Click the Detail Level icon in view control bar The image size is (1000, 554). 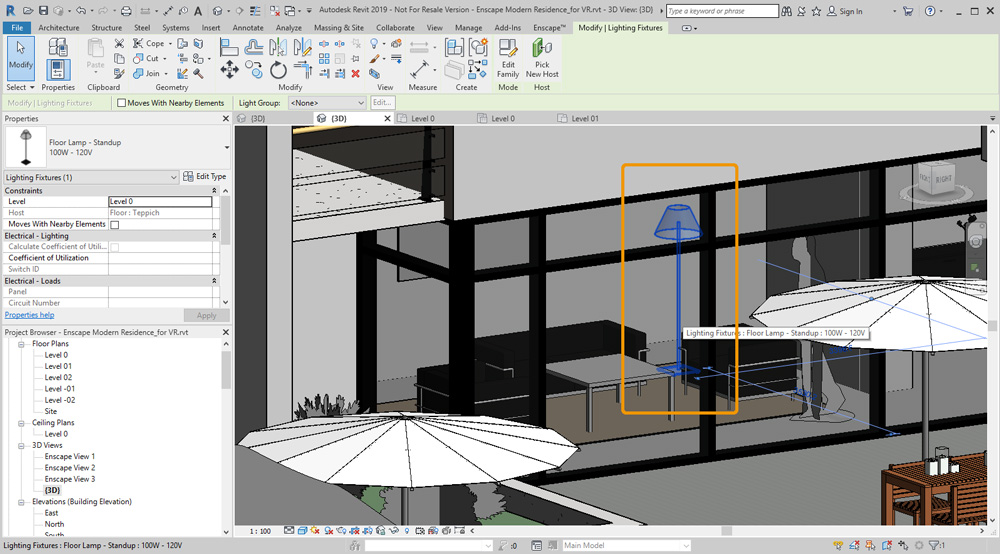click(290, 530)
